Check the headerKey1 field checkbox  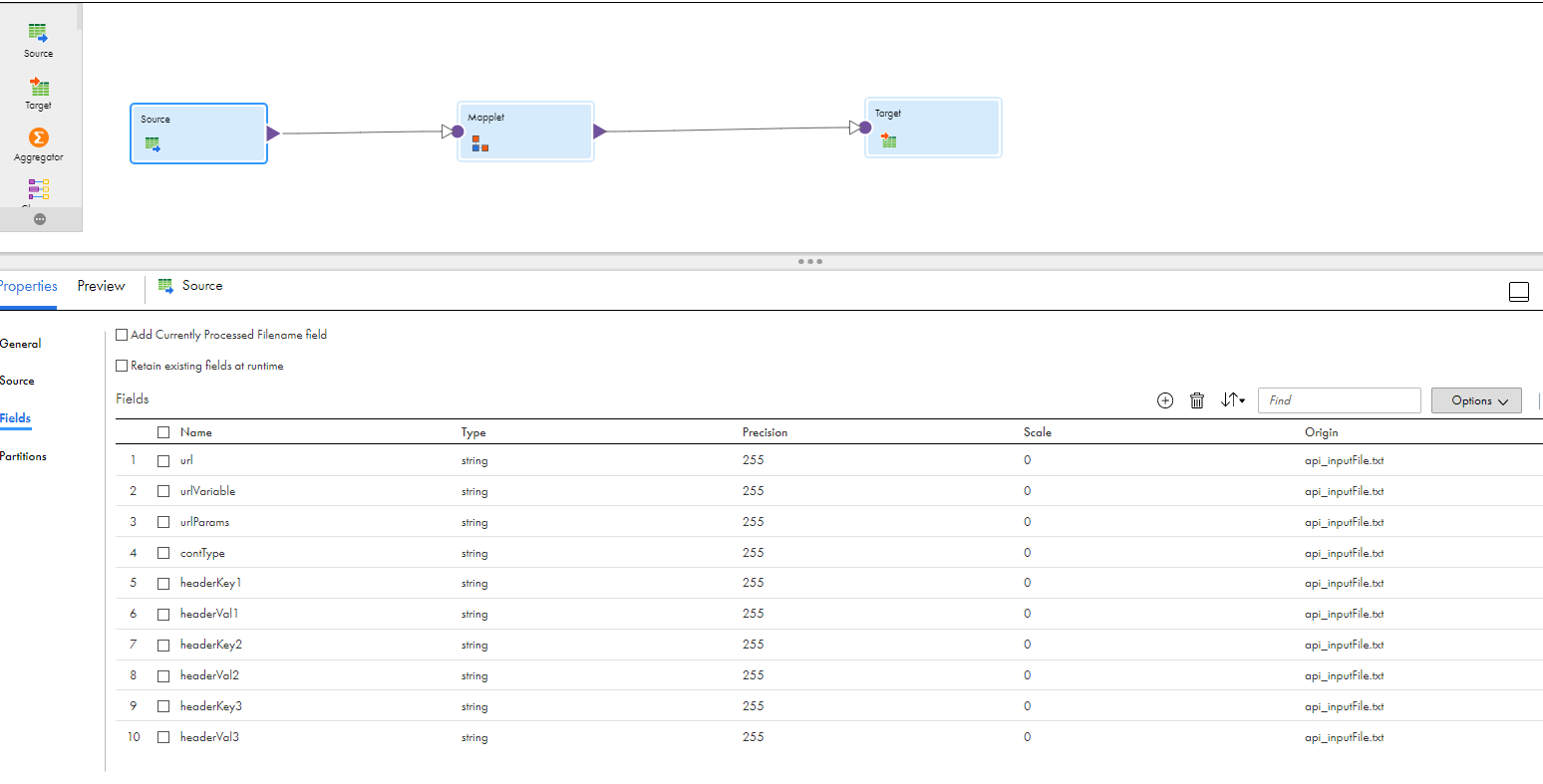click(163, 584)
